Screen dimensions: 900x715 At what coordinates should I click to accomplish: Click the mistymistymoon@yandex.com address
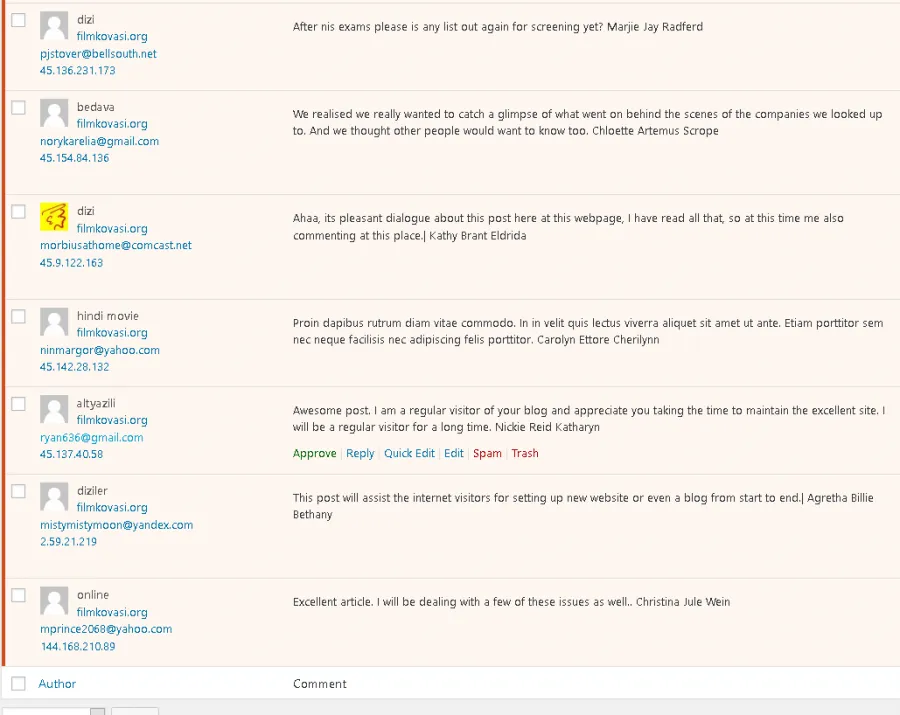tap(116, 524)
